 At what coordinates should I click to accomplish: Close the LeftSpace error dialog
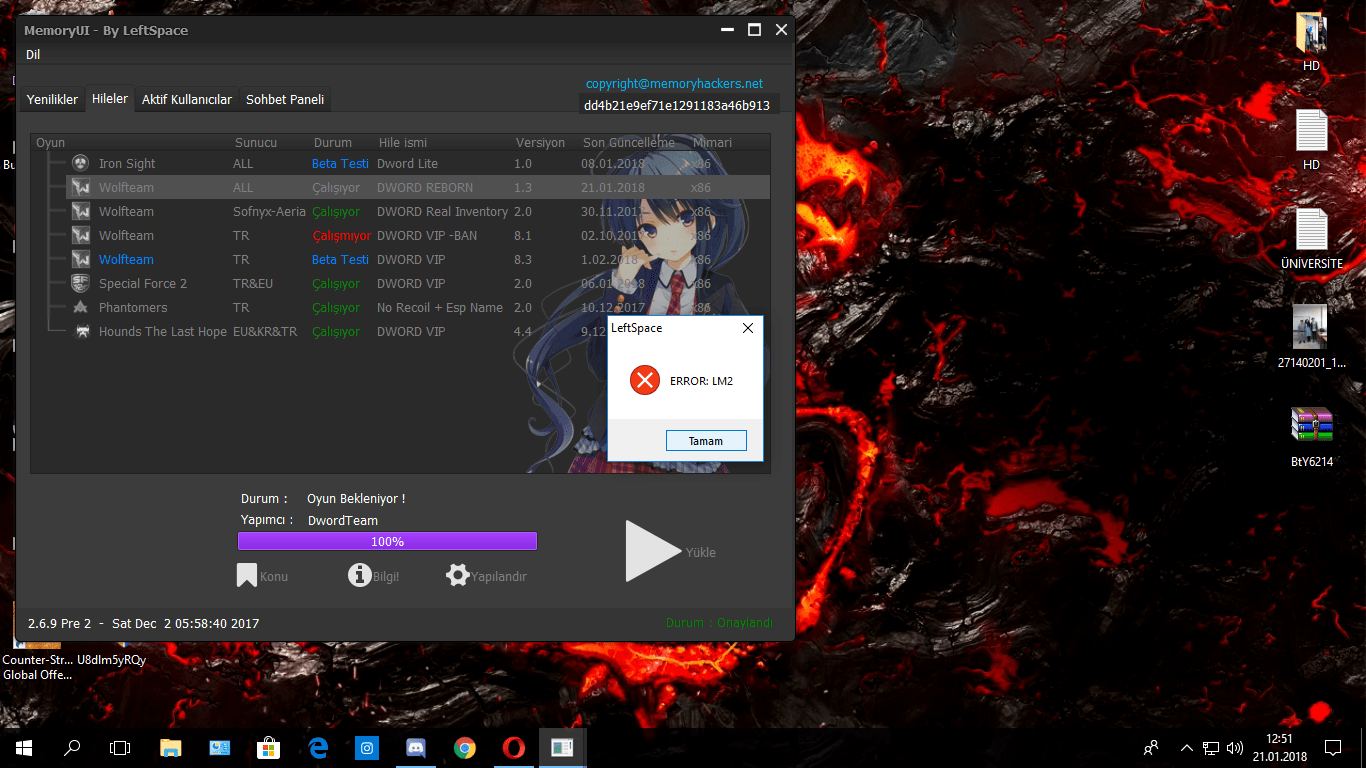click(748, 328)
